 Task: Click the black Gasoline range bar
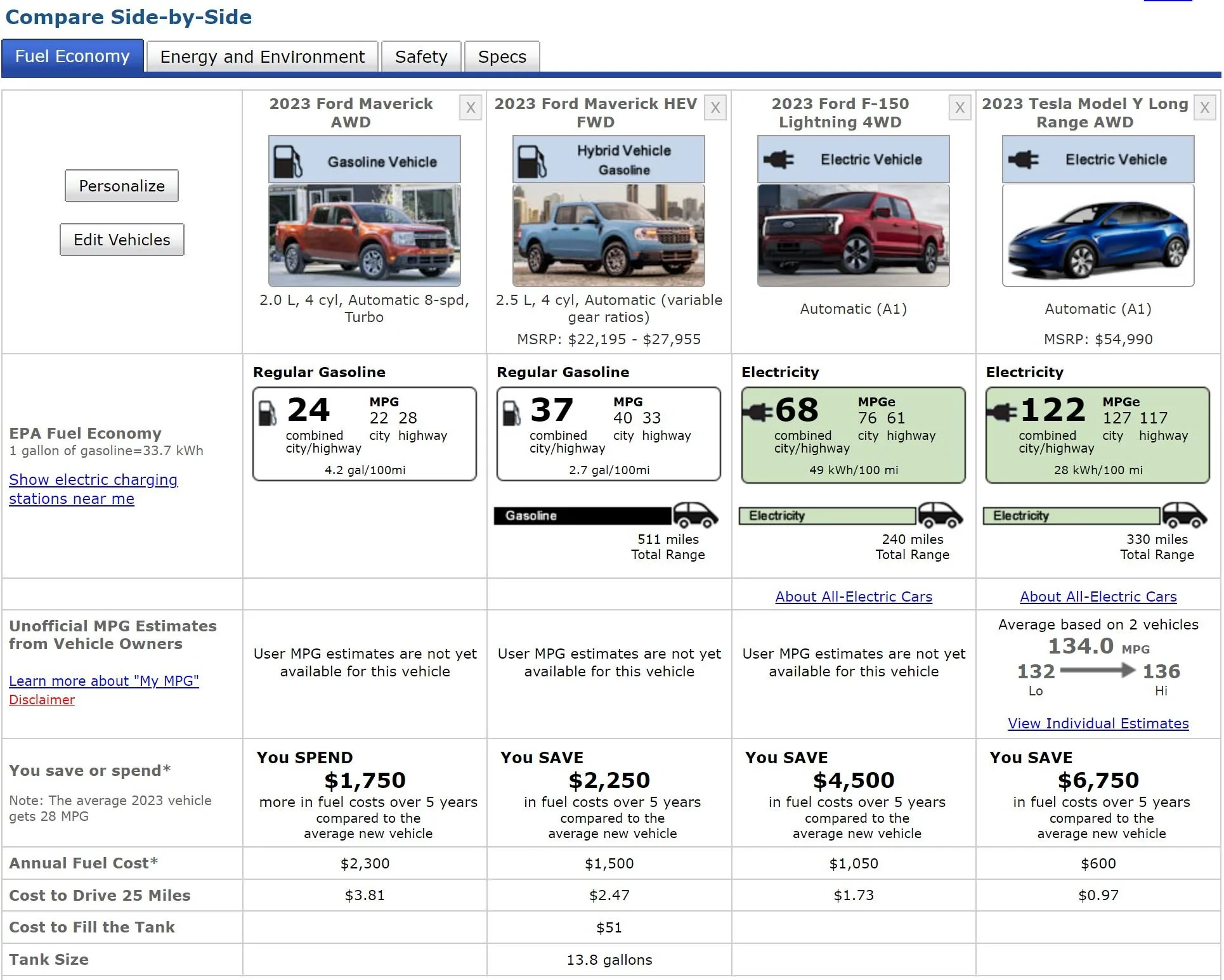coord(583,516)
